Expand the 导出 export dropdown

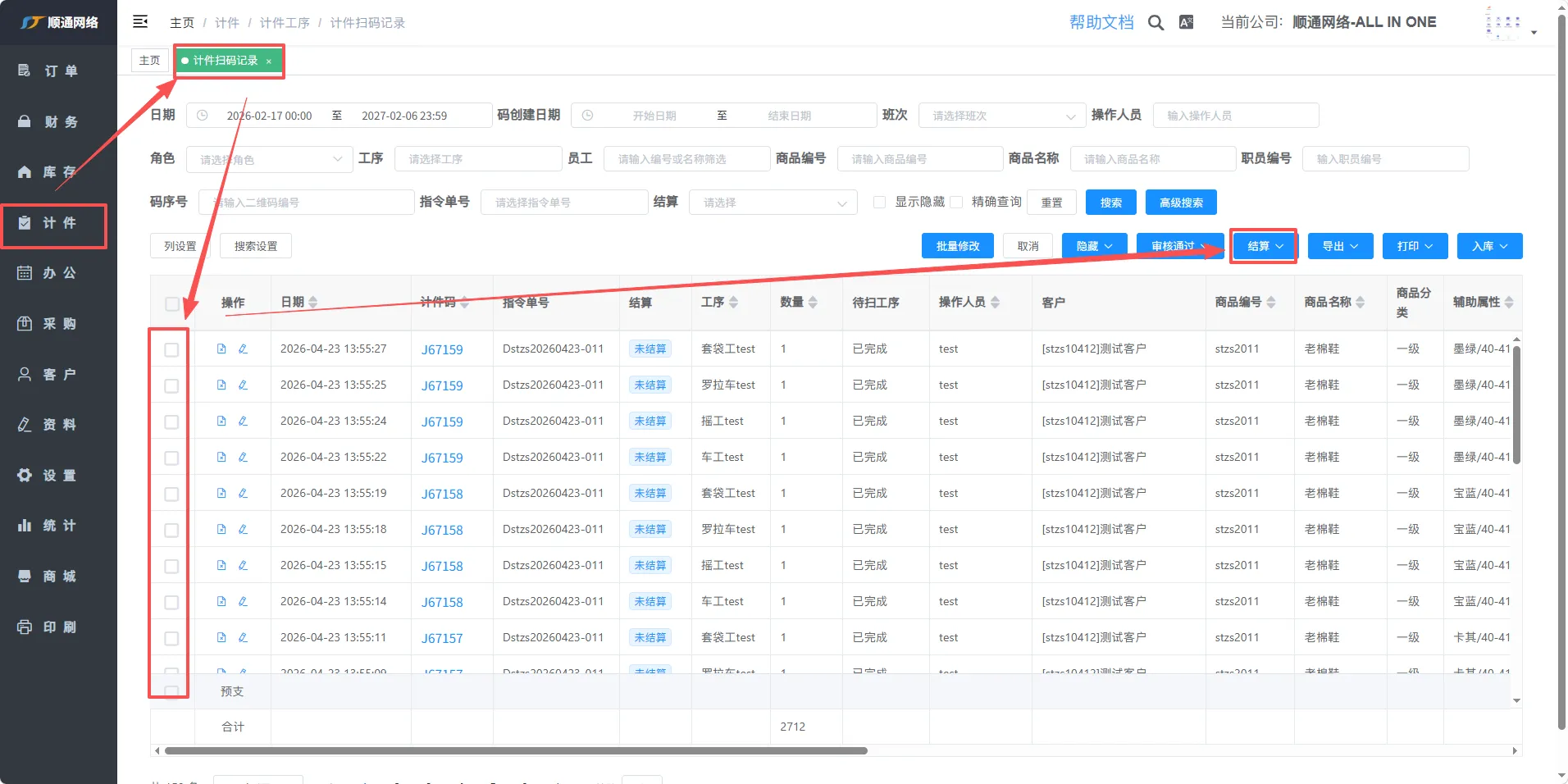[1340, 246]
